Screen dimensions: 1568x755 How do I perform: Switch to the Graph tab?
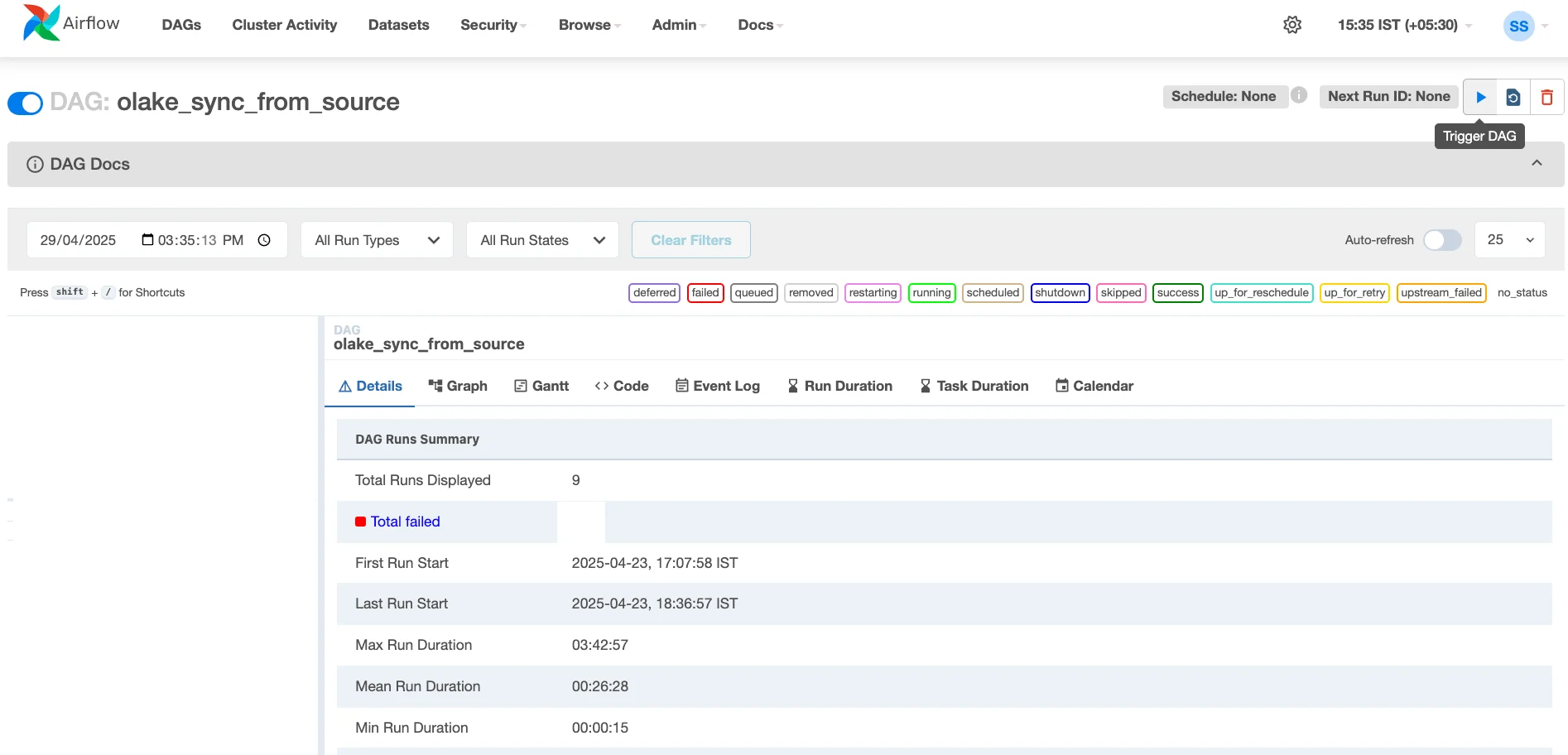458,386
